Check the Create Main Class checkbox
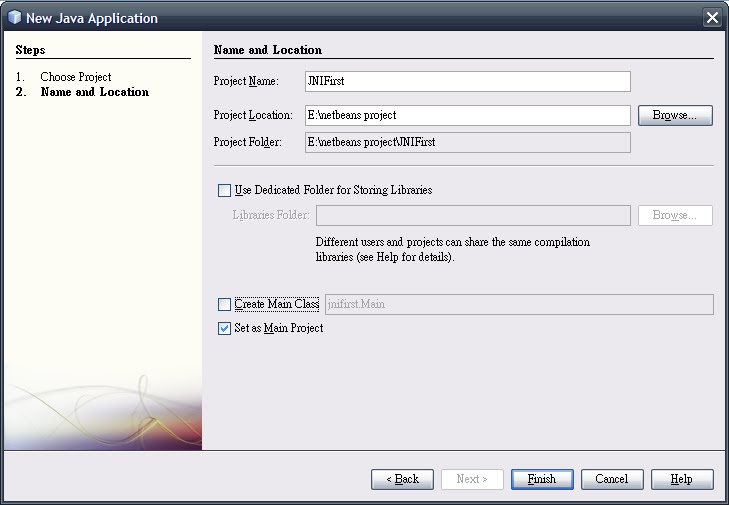The height and width of the screenshot is (505, 729). tap(224, 304)
